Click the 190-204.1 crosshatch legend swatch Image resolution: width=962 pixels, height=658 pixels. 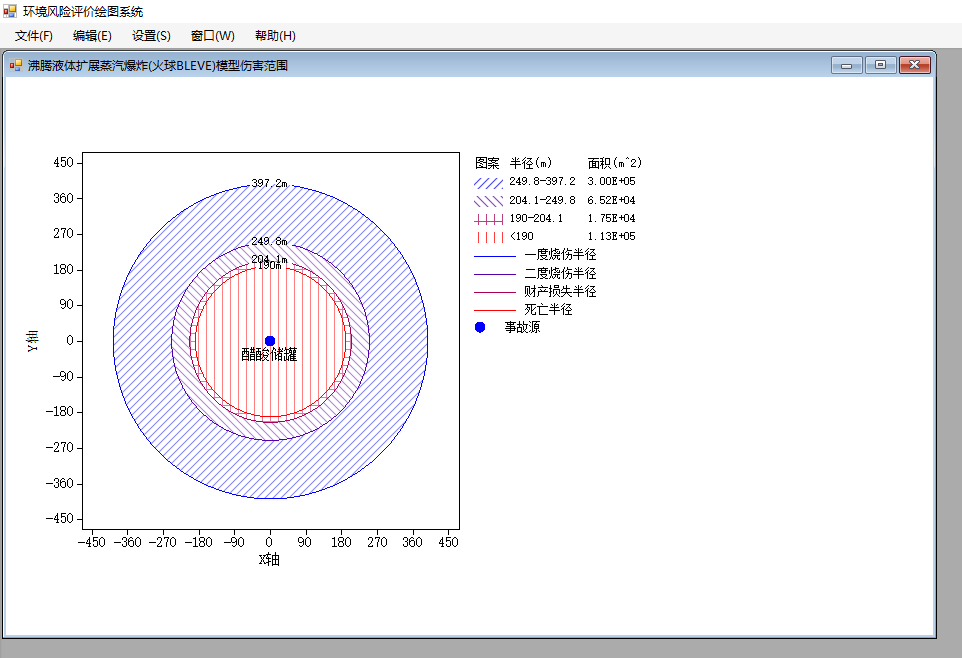click(x=488, y=219)
